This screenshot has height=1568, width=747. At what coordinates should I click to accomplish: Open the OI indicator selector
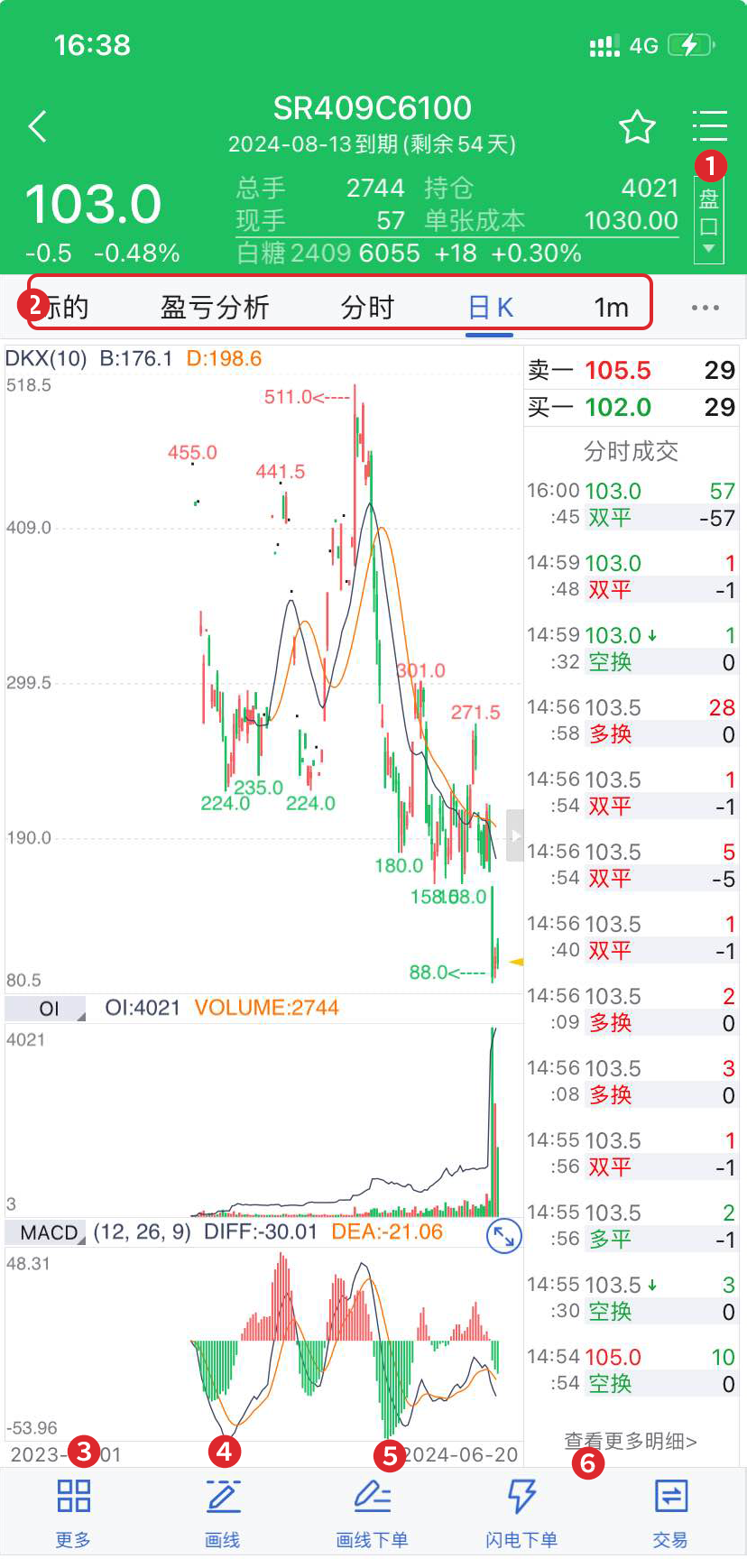tap(47, 1009)
